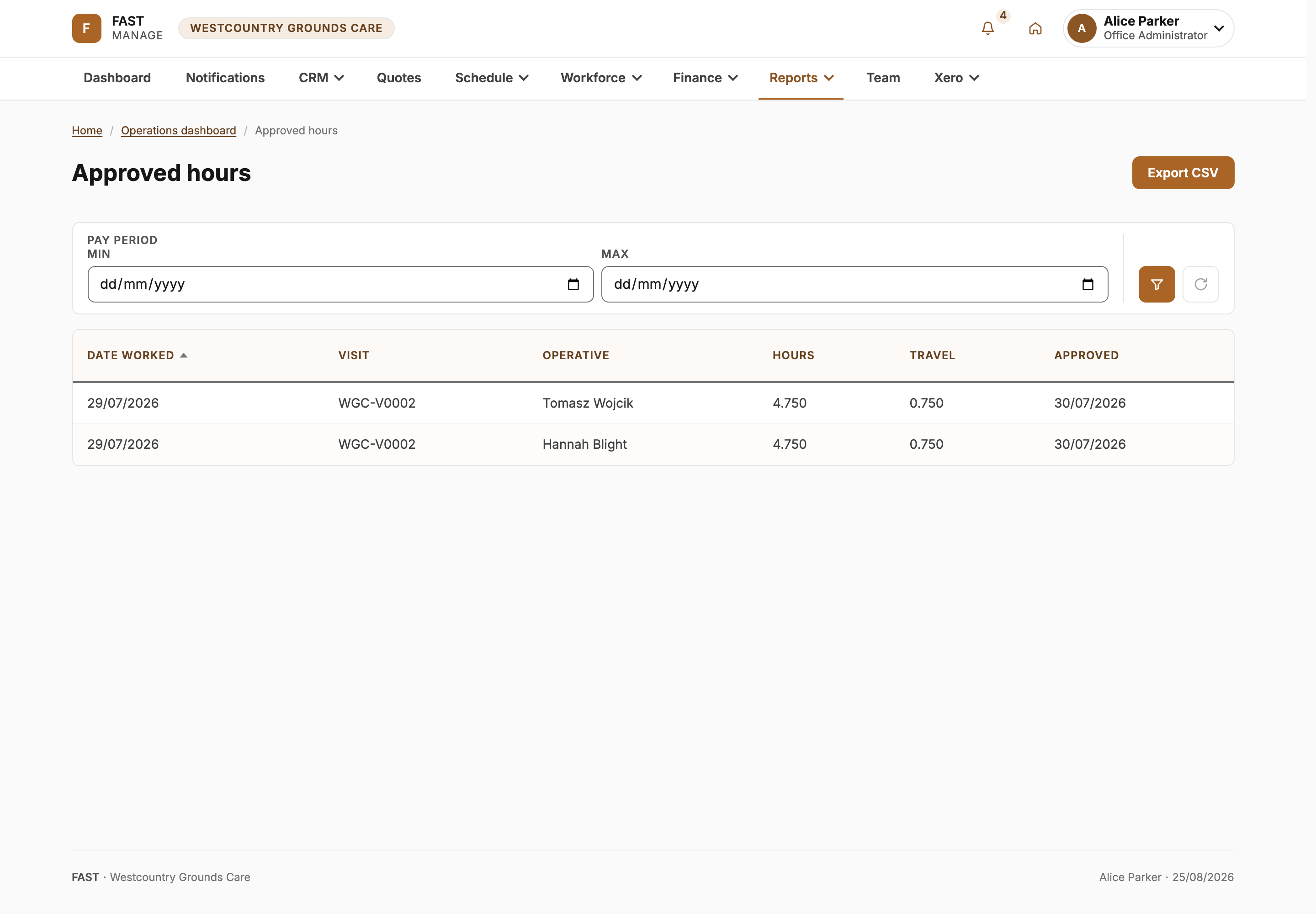Expand the user profile chevron

pos(1219,28)
